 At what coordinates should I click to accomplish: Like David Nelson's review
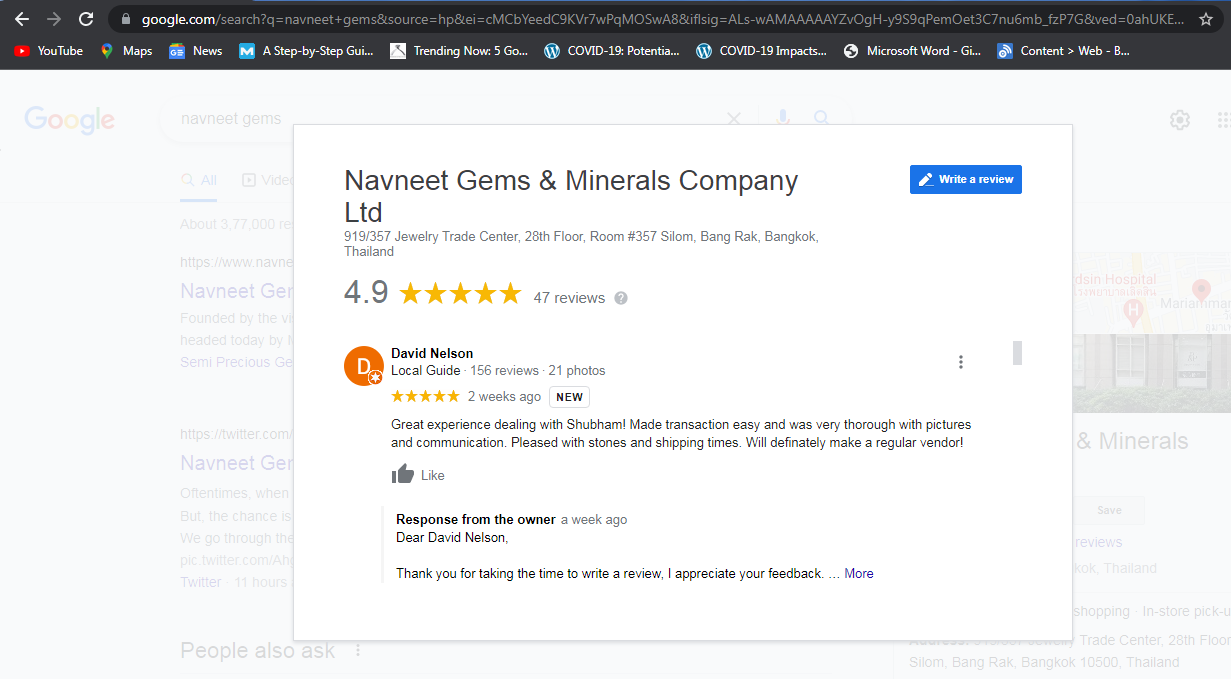pyautogui.click(x=418, y=474)
